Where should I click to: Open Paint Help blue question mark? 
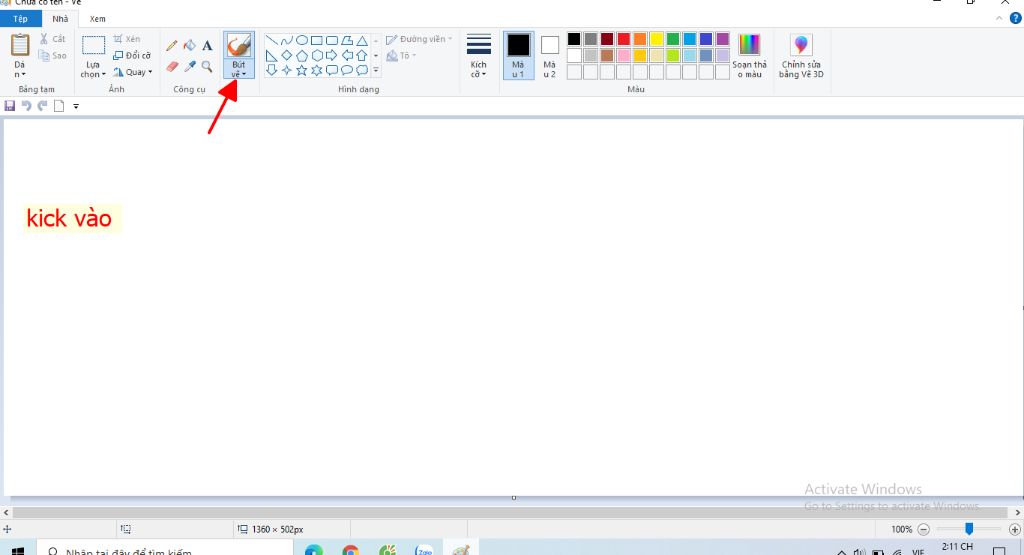pos(1016,18)
